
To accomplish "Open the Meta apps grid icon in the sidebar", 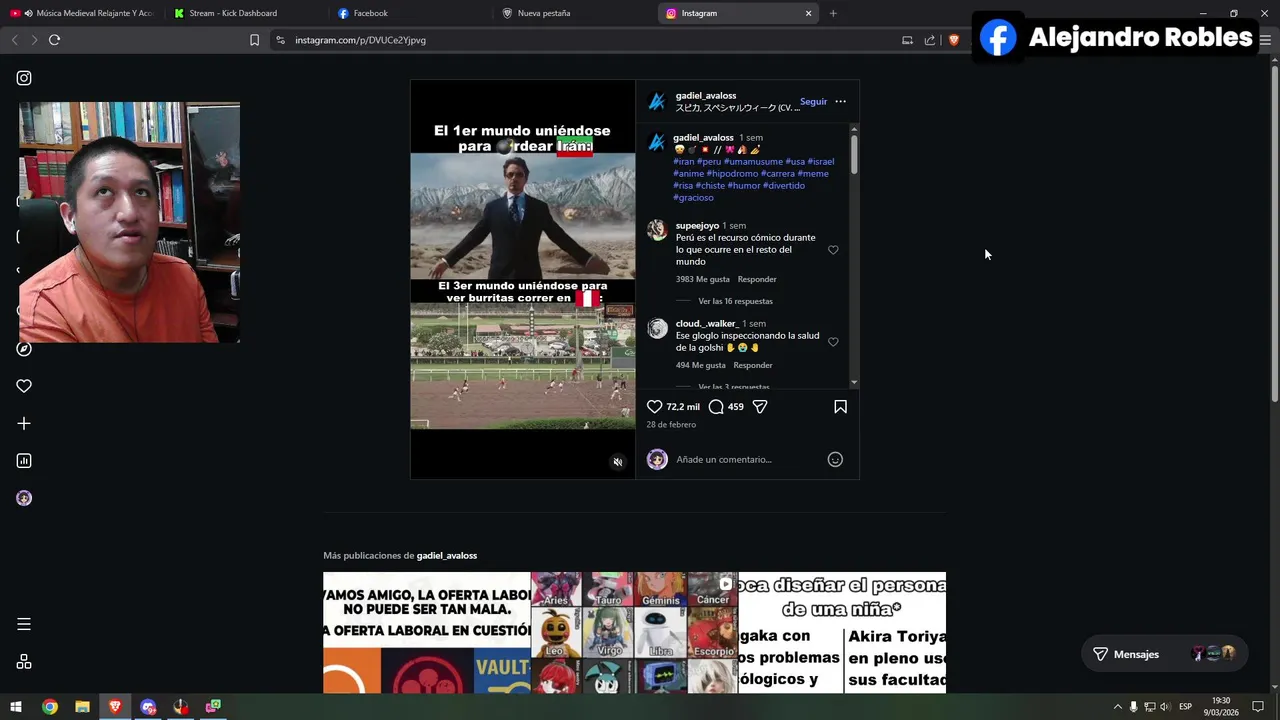I will point(24,662).
